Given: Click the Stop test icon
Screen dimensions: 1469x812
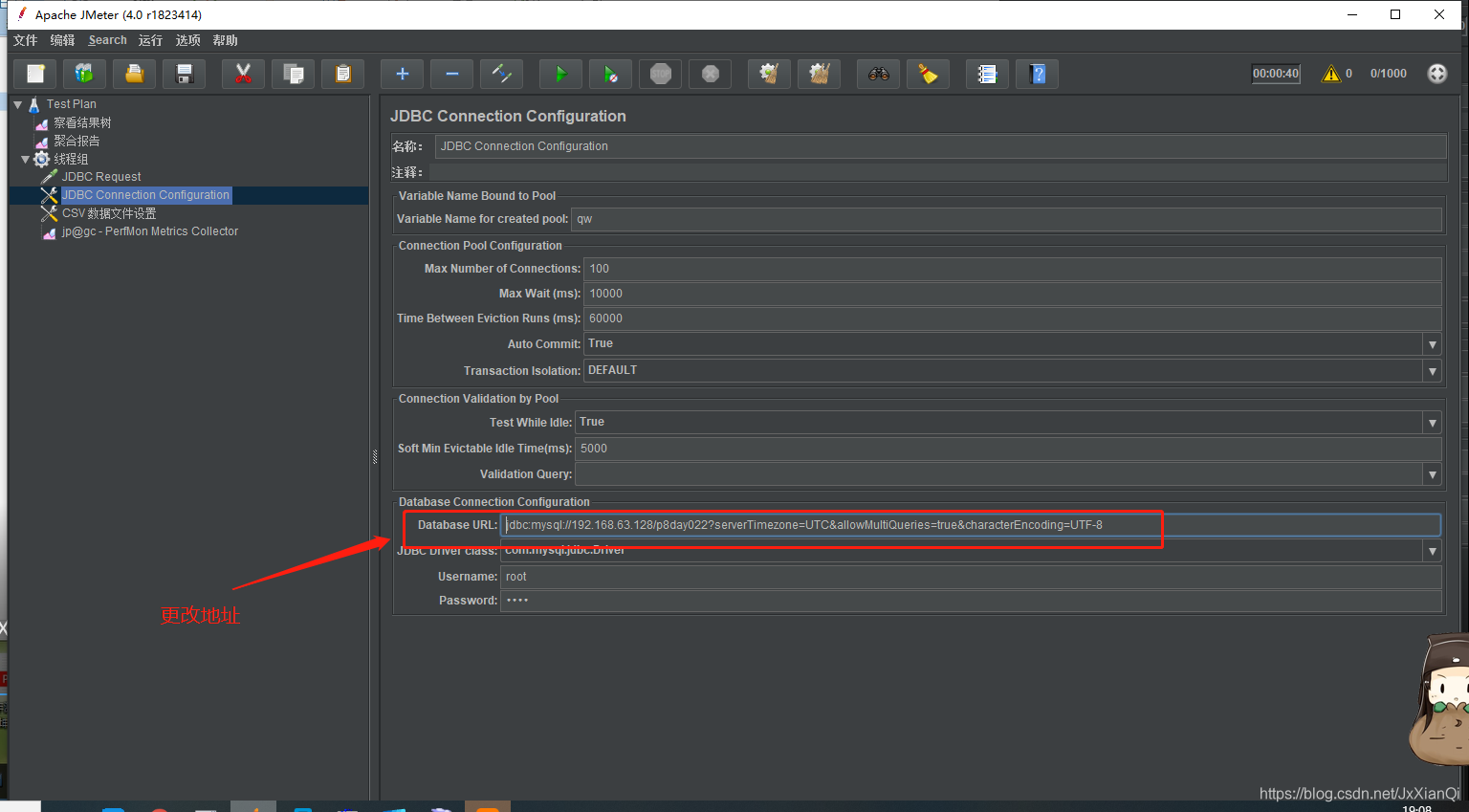Looking at the screenshot, I should (x=660, y=74).
